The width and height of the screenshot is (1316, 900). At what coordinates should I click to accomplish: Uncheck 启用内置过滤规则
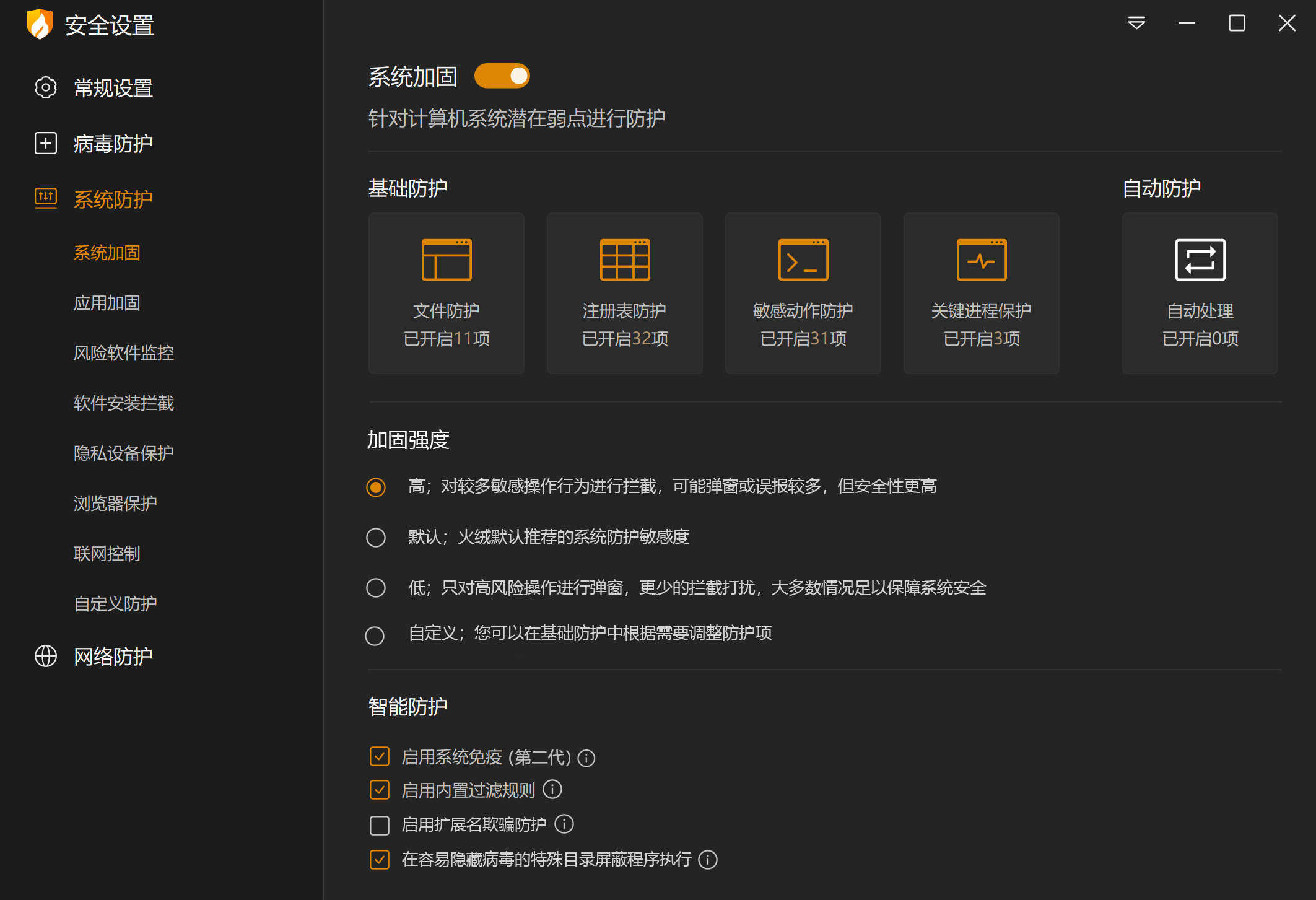[380, 790]
